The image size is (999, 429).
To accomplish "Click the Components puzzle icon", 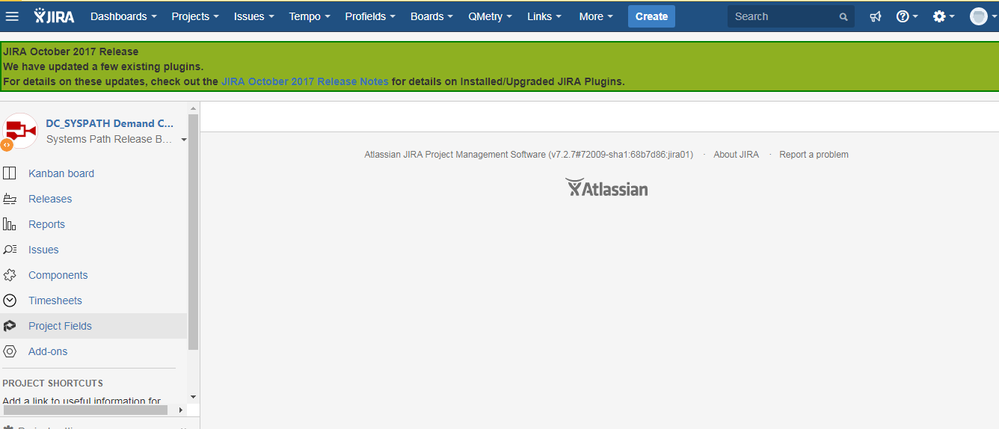I will click(10, 275).
